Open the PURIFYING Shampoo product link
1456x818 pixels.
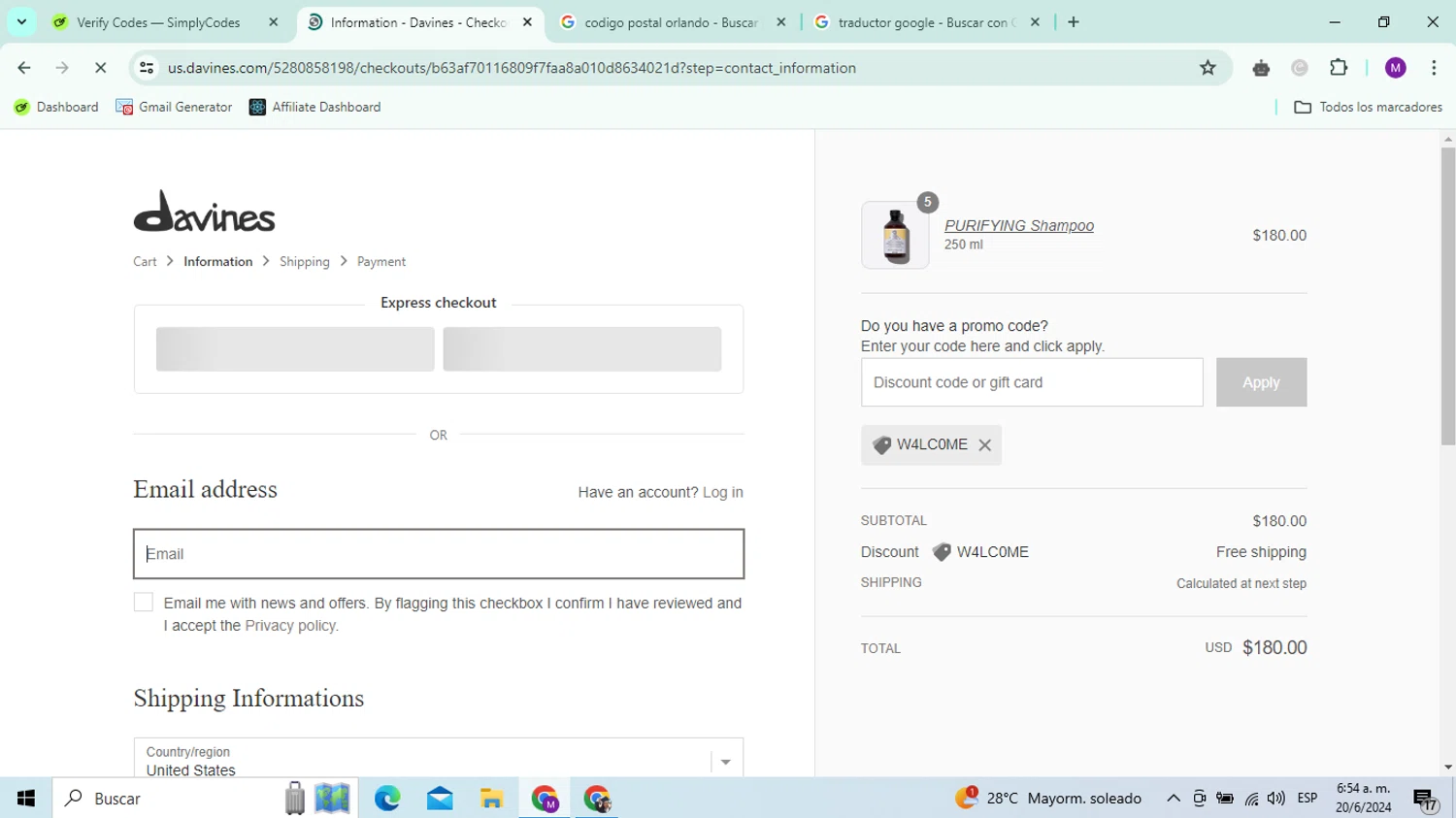(x=1019, y=226)
